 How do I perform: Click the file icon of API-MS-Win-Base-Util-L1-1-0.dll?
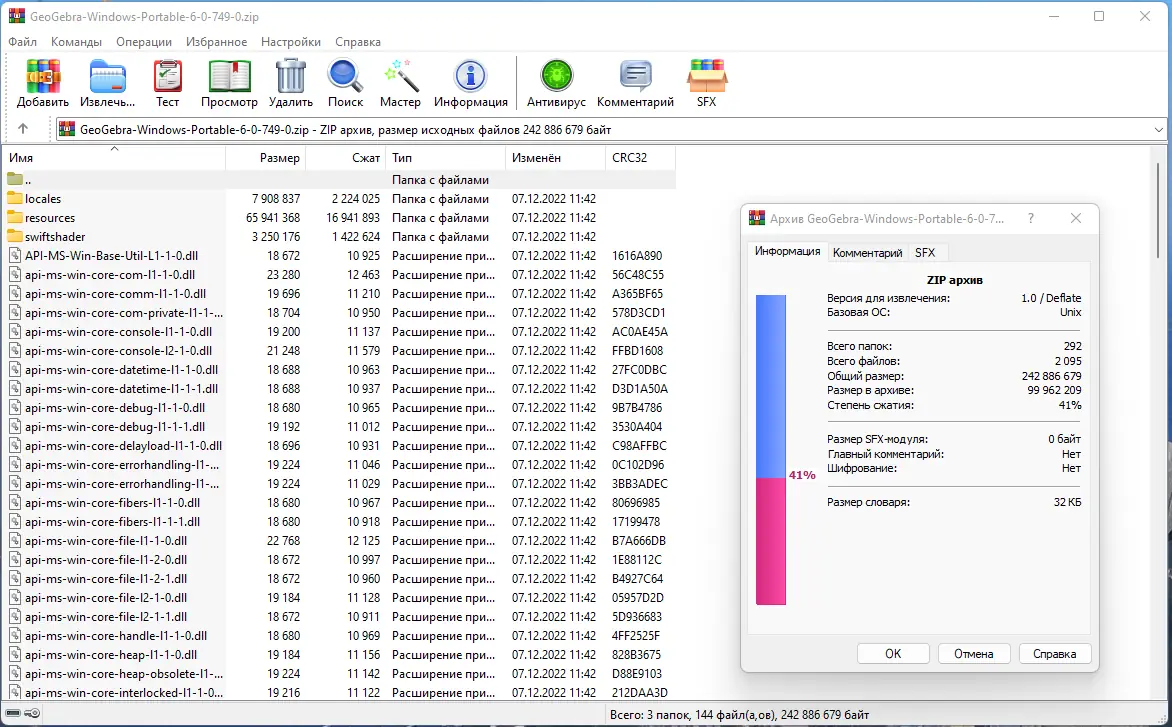15,256
